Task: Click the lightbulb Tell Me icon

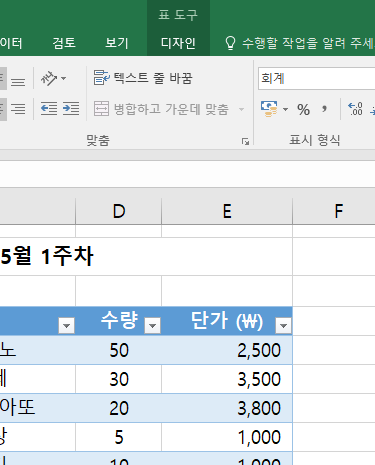Action: (230, 43)
